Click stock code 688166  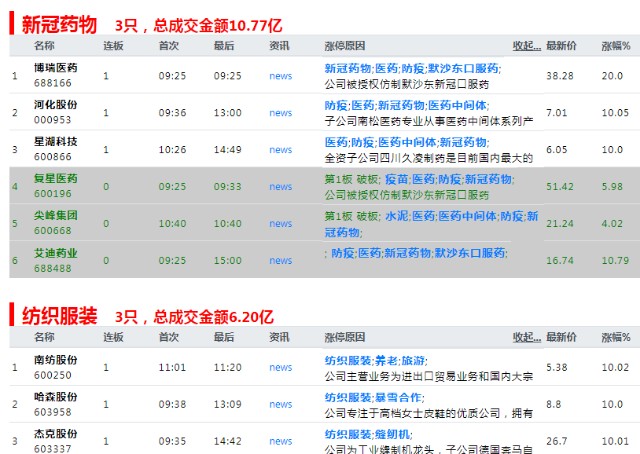click(x=53, y=83)
